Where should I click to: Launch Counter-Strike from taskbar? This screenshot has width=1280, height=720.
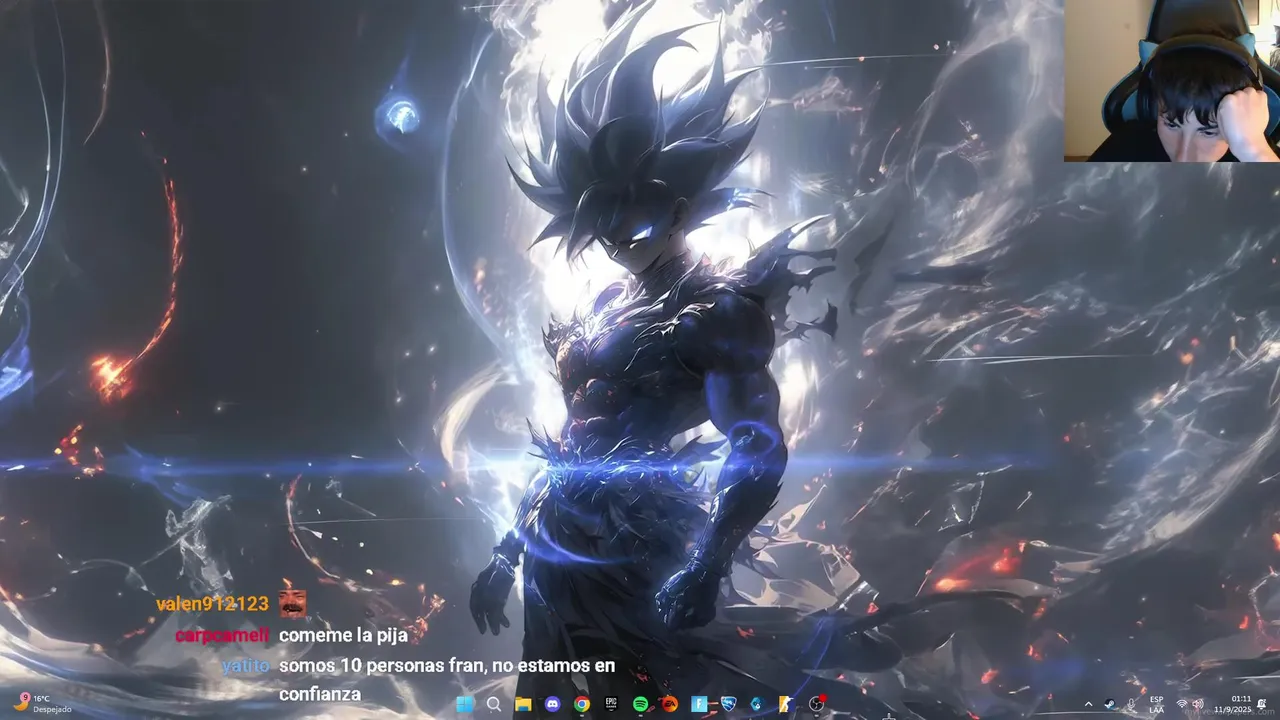[787, 704]
